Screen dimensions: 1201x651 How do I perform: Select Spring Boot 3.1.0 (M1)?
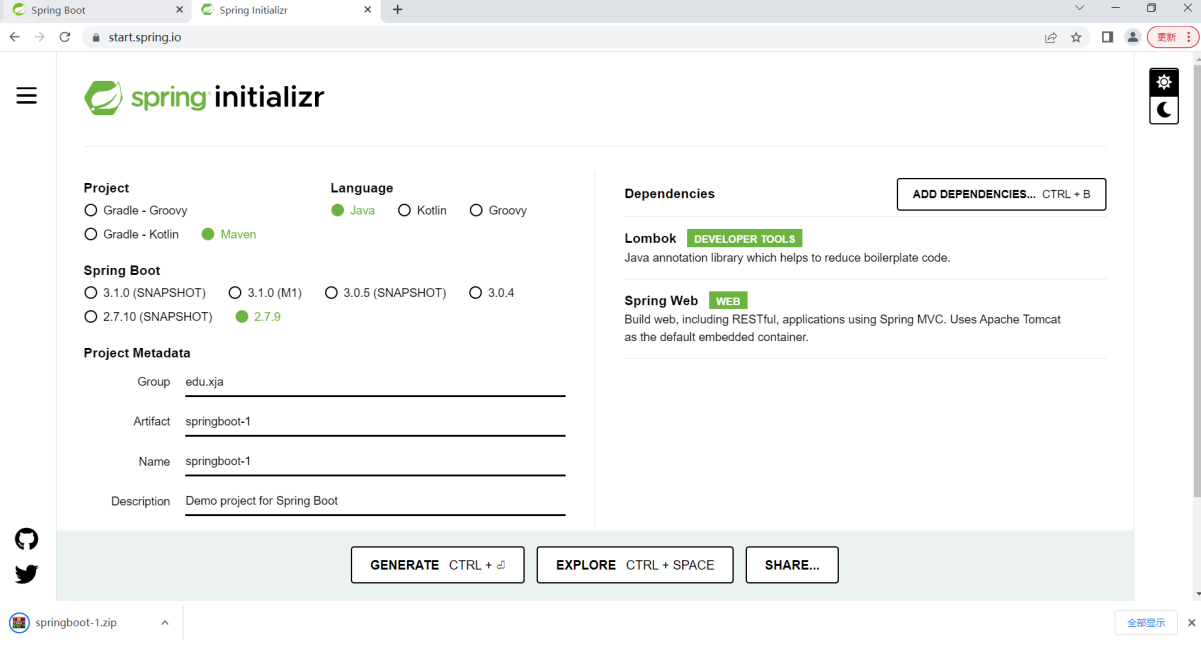point(265,293)
